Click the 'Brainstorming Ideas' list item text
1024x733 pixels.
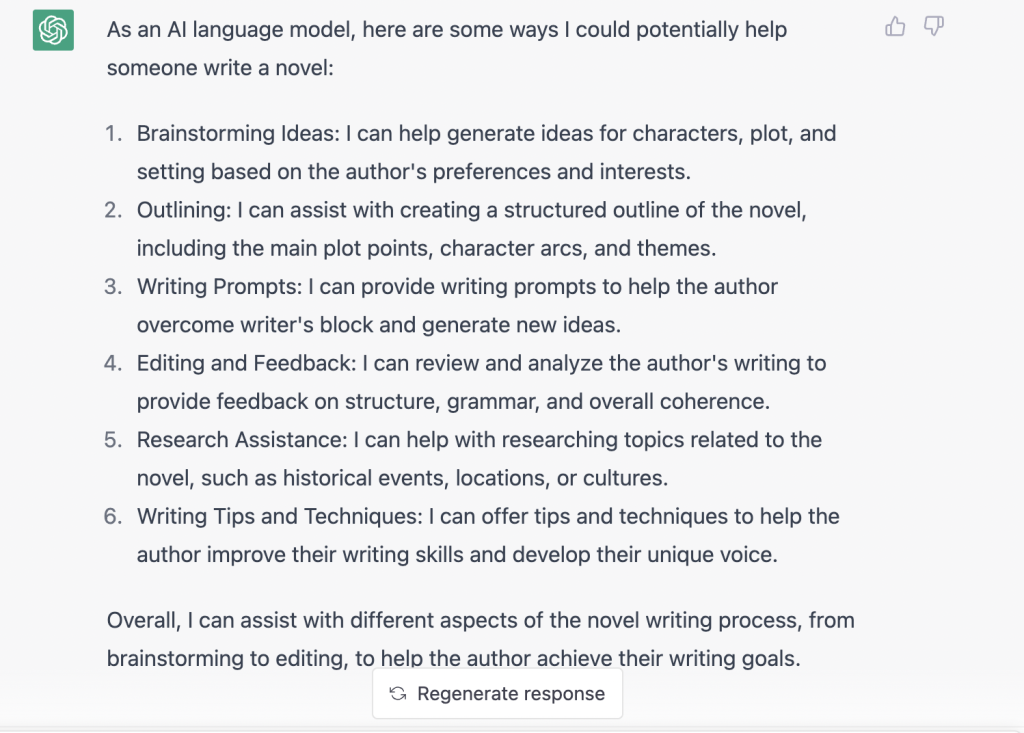[486, 152]
